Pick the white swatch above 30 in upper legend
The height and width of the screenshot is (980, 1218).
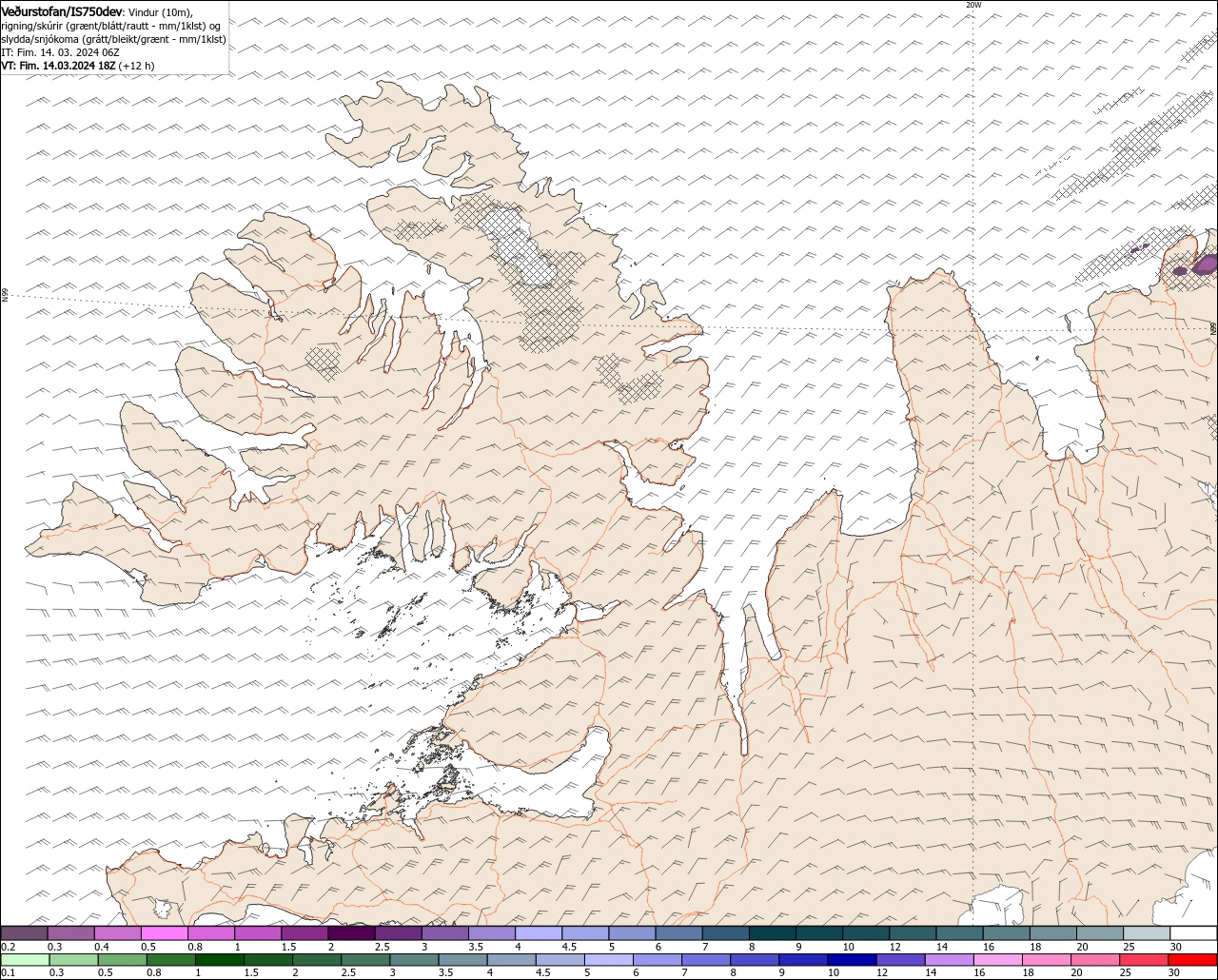[x=1194, y=933]
